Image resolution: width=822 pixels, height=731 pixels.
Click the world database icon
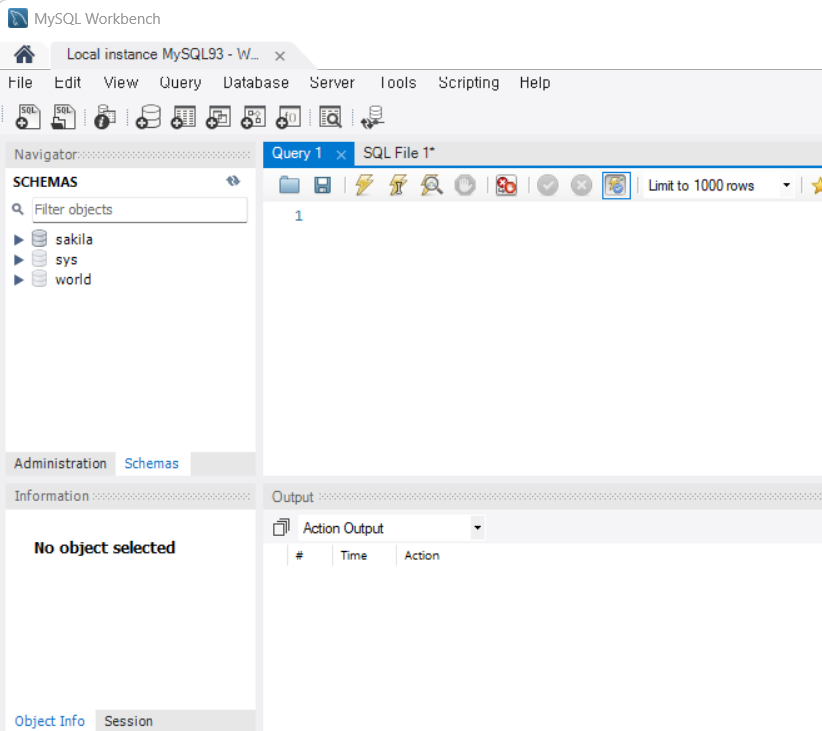[39, 279]
